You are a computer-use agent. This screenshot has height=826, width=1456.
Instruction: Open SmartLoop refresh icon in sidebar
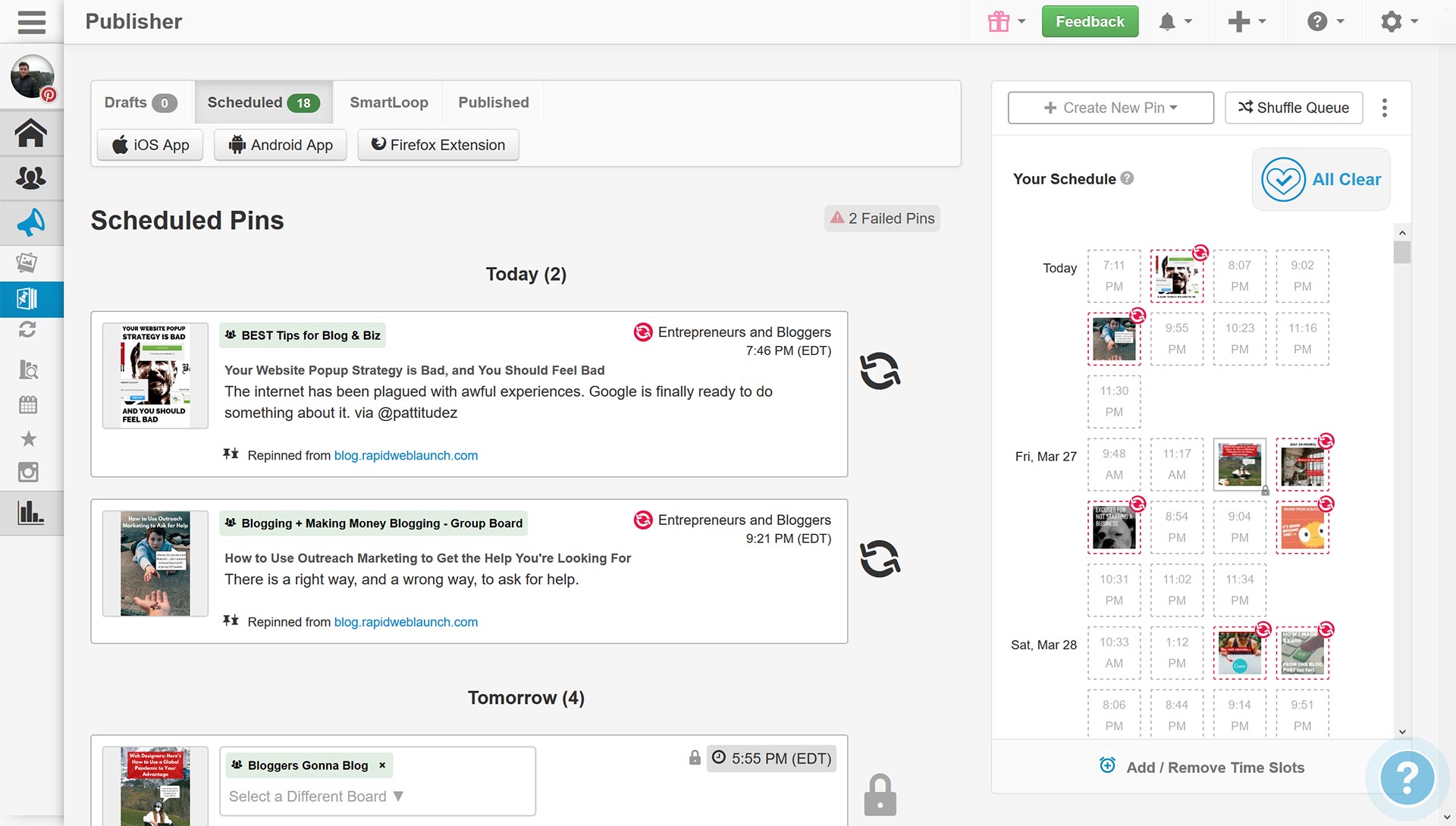click(x=27, y=329)
